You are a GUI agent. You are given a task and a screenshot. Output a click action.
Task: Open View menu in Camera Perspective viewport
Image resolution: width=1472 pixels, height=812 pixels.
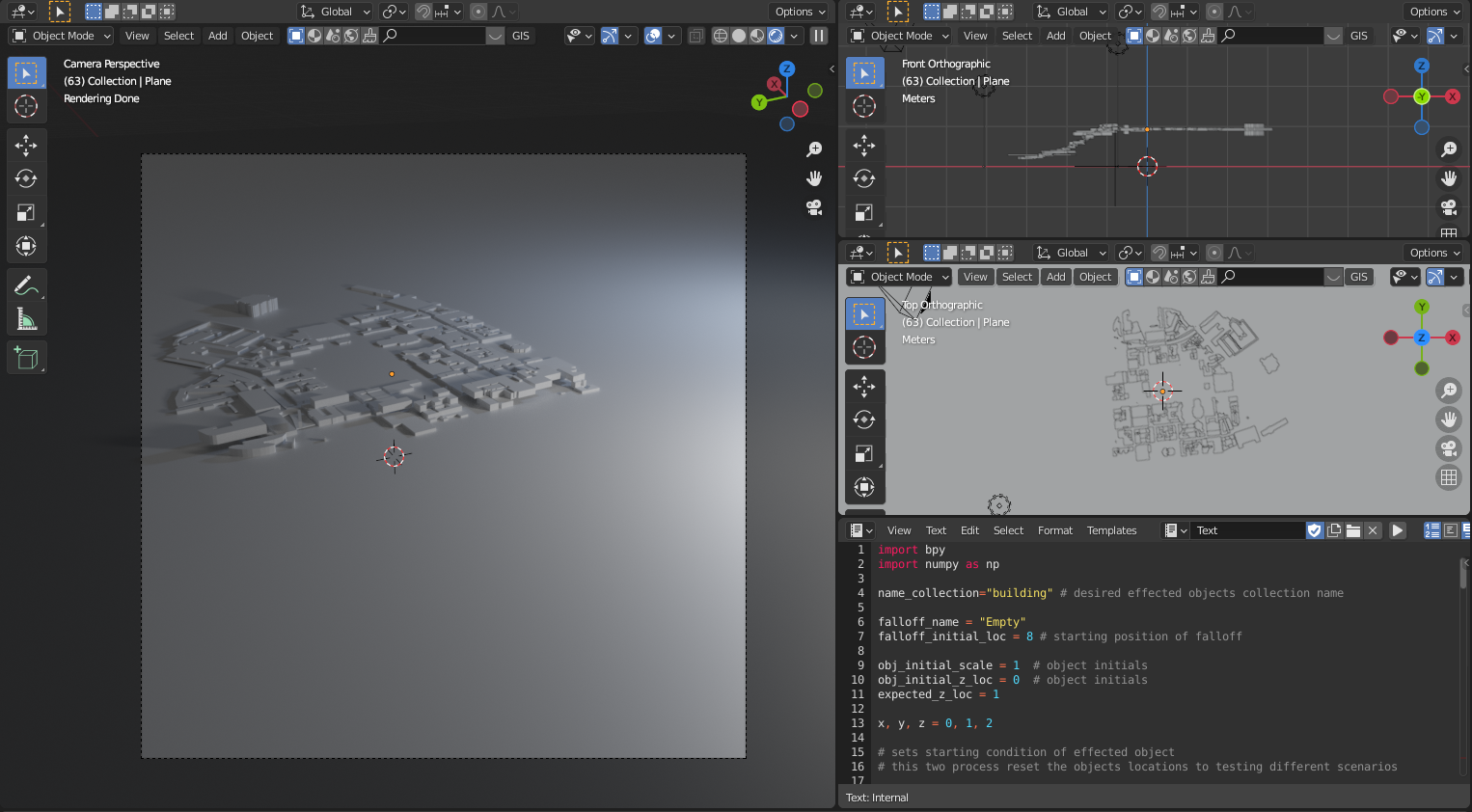(137, 36)
